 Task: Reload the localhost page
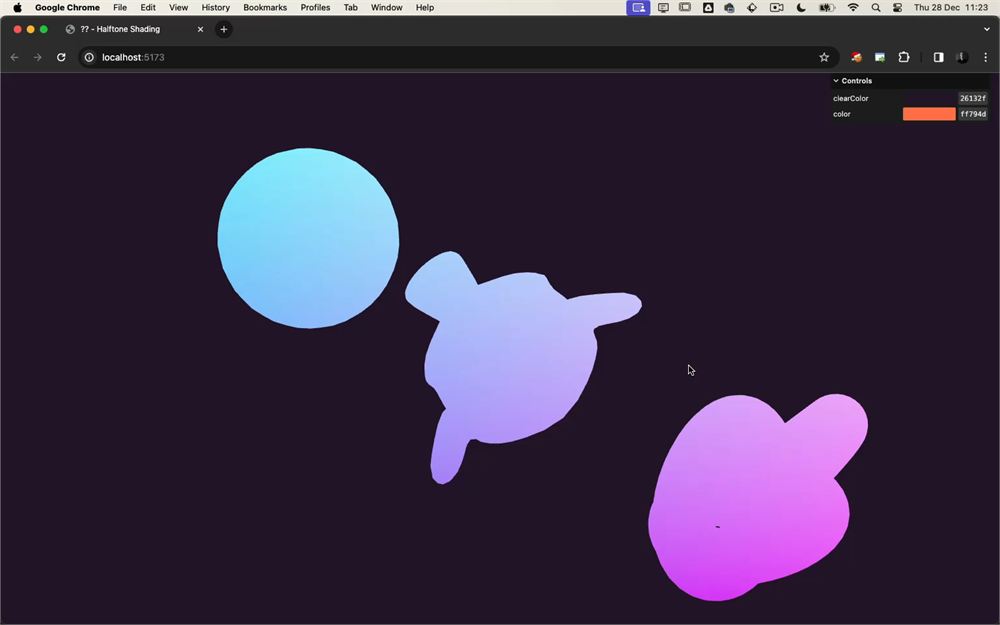click(61, 57)
